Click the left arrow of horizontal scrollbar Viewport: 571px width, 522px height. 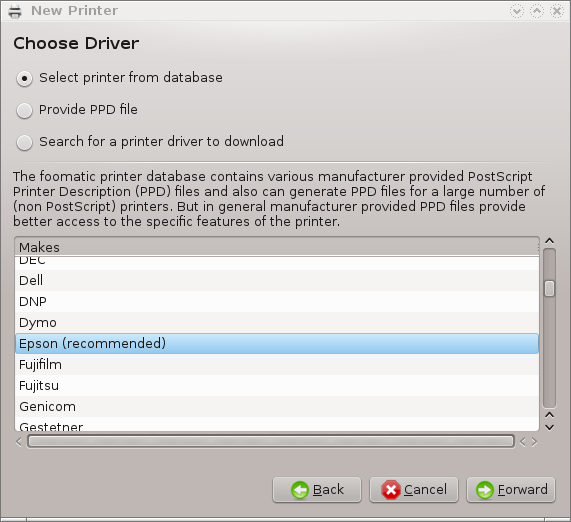point(19,442)
